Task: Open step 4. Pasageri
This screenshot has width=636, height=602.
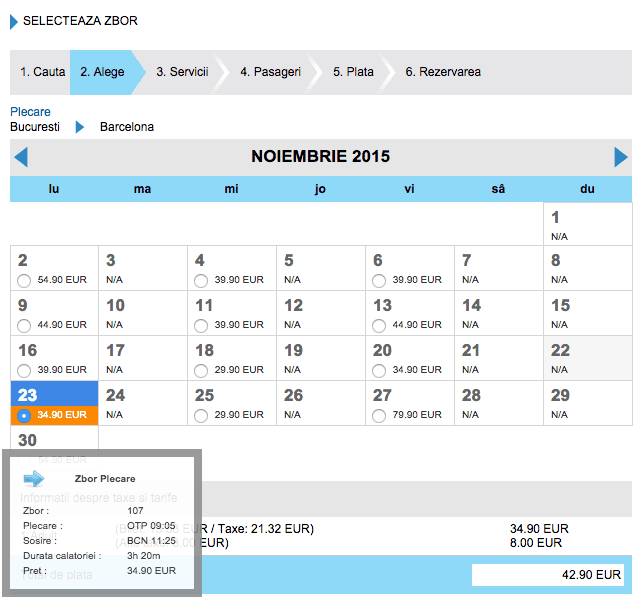Action: click(x=270, y=72)
